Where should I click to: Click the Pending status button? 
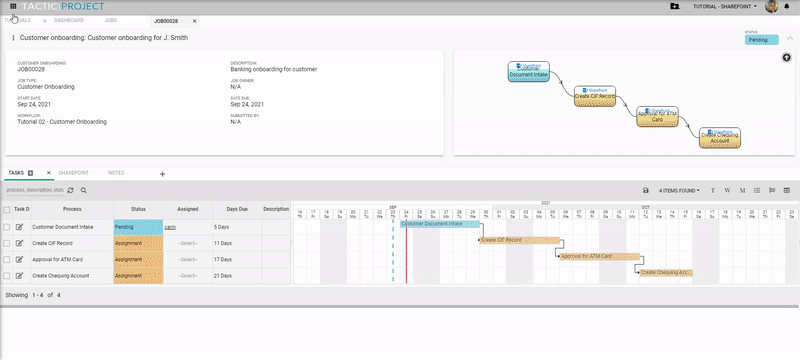[761, 40]
